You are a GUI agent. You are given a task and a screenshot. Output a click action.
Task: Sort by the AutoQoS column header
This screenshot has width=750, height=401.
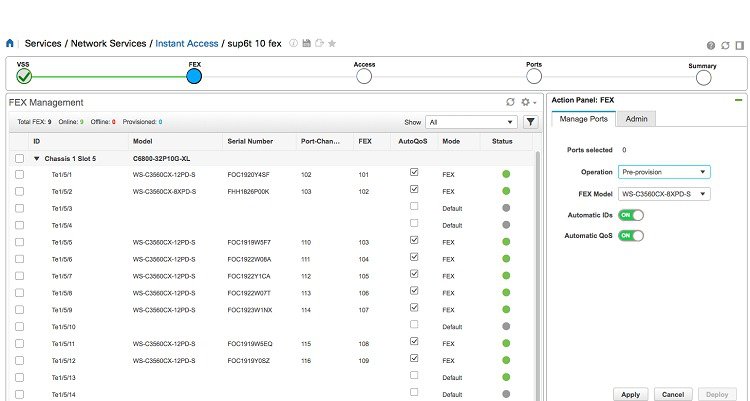412,141
